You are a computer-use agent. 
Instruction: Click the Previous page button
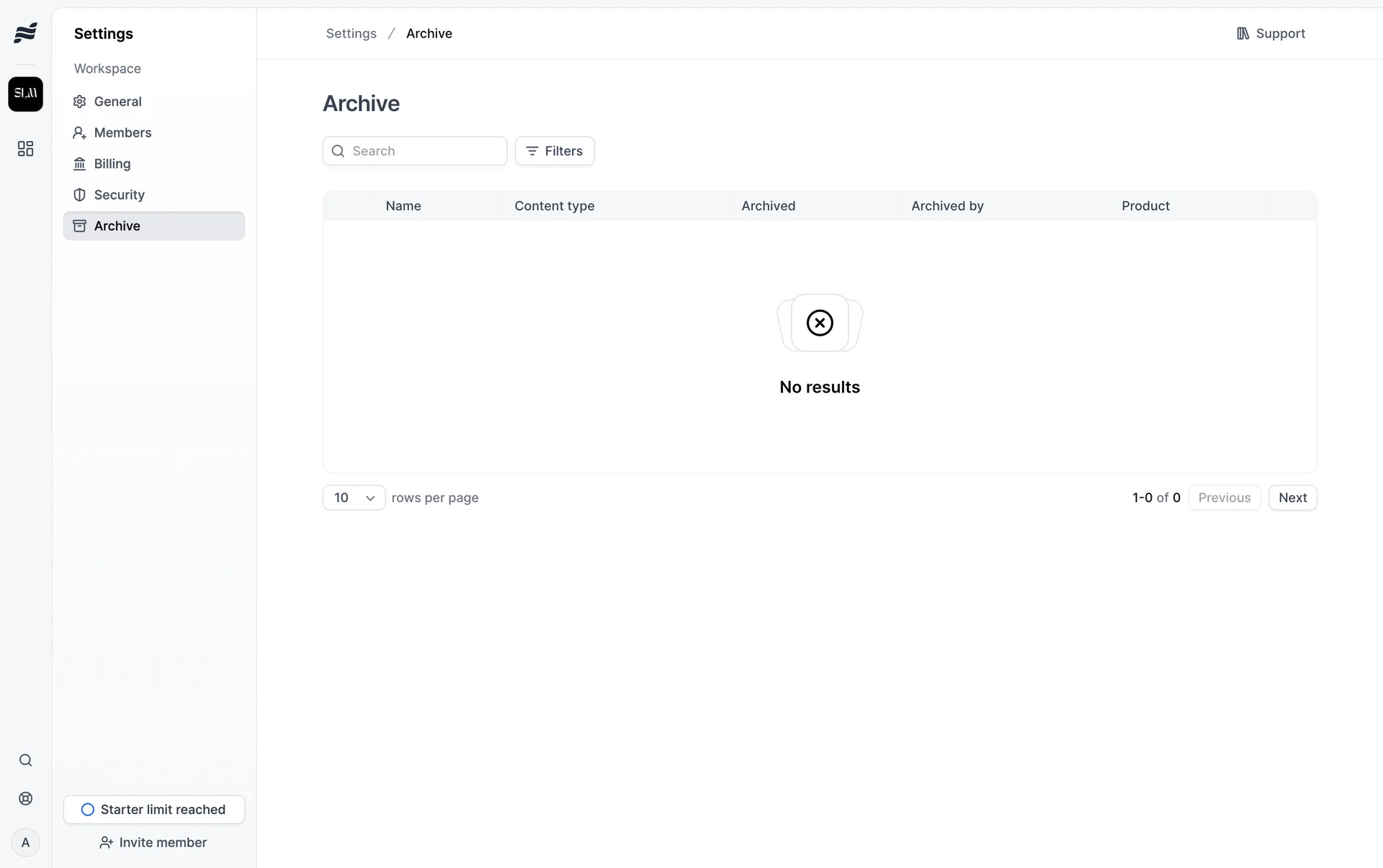pos(1224,498)
